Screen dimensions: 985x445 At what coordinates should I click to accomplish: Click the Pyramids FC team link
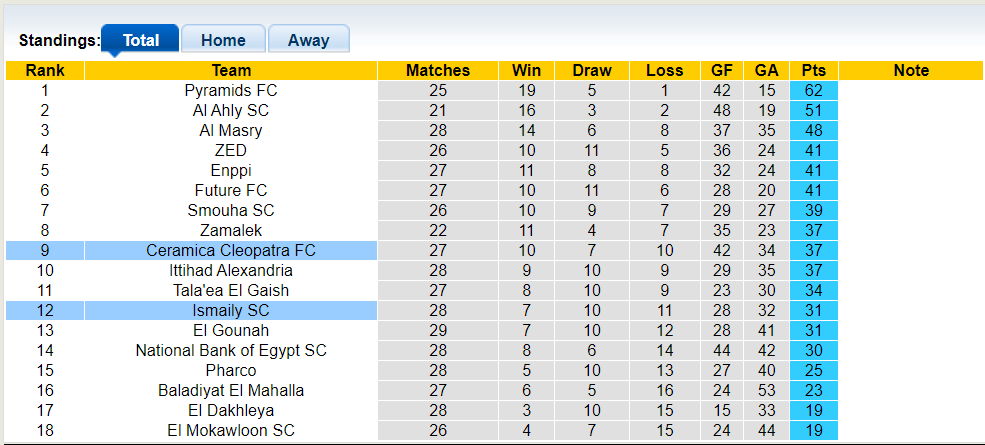click(x=231, y=90)
